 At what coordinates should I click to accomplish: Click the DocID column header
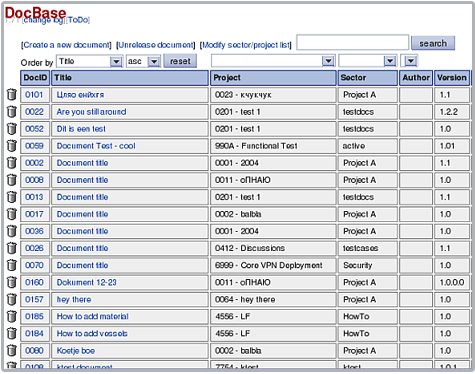(x=35, y=78)
